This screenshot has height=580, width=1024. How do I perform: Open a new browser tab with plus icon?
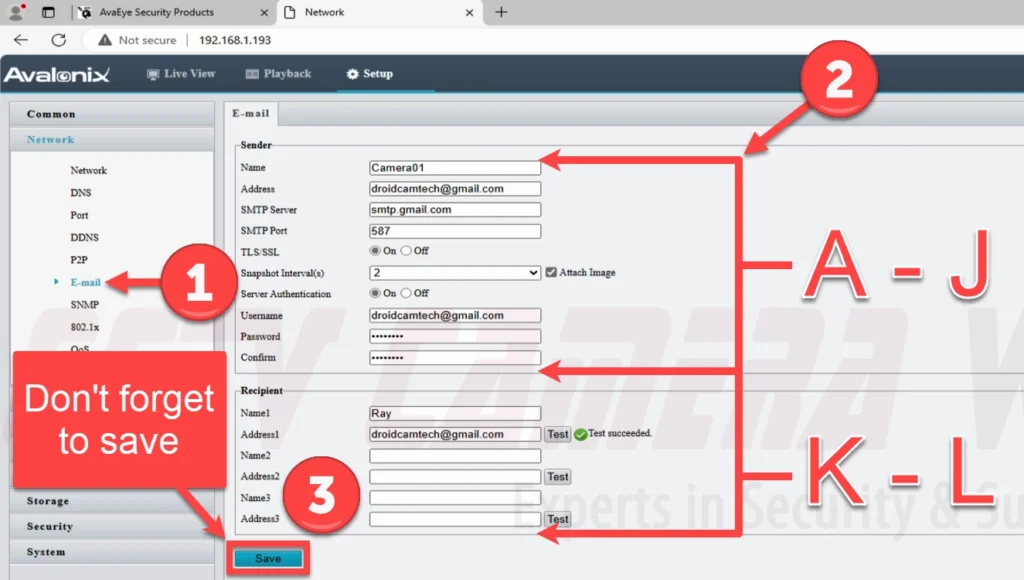coord(501,12)
